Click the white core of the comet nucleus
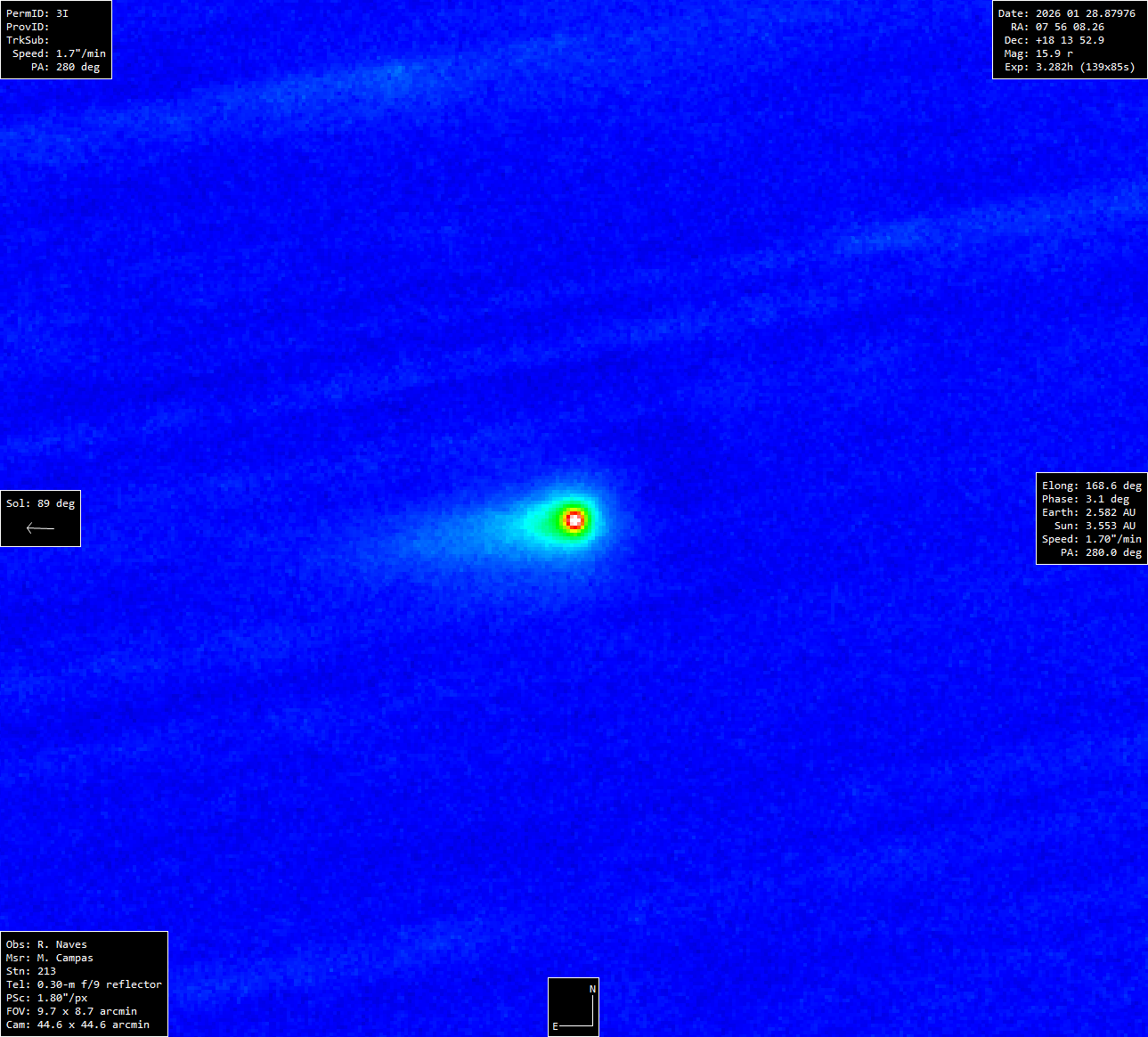 pyautogui.click(x=574, y=519)
